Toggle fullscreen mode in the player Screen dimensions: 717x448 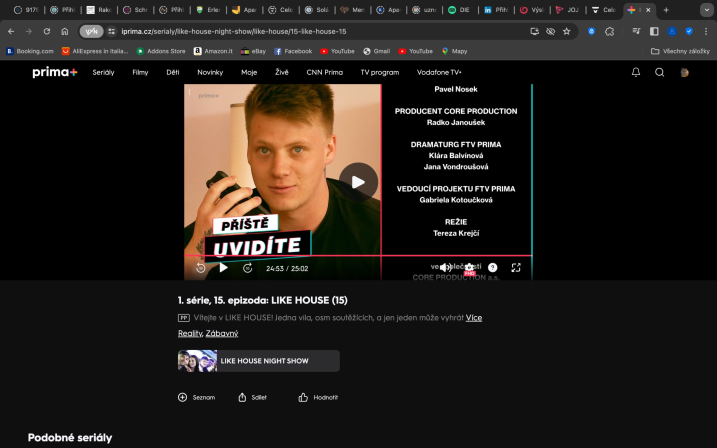pos(516,268)
